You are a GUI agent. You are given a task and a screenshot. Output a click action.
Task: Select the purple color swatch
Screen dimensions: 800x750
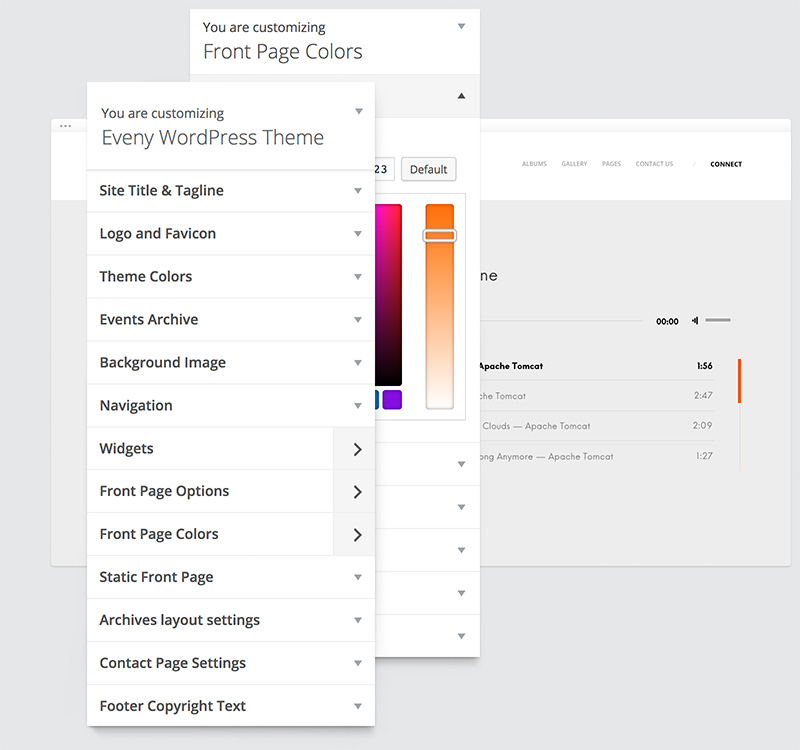392,399
